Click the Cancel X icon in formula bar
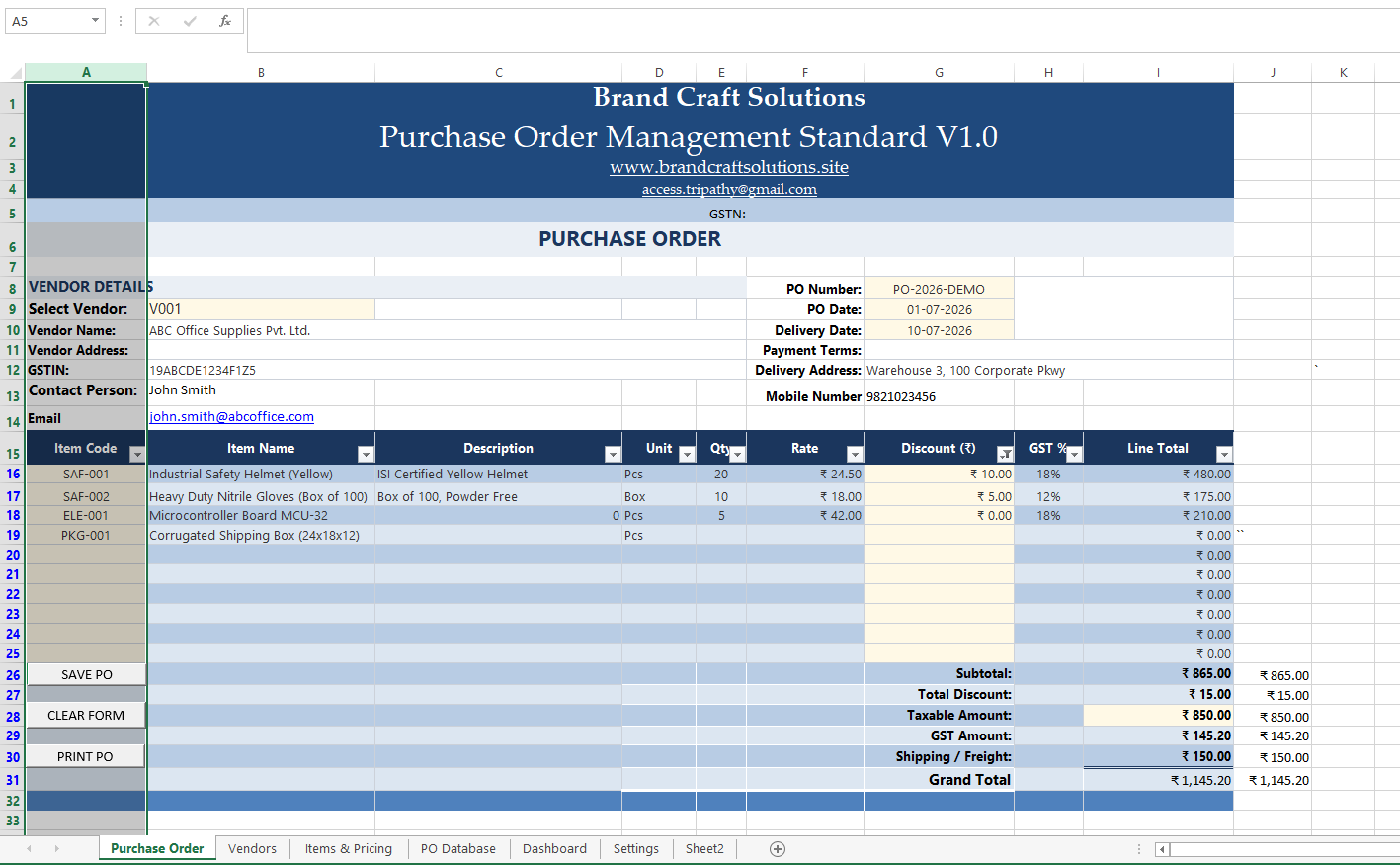 click(x=154, y=21)
